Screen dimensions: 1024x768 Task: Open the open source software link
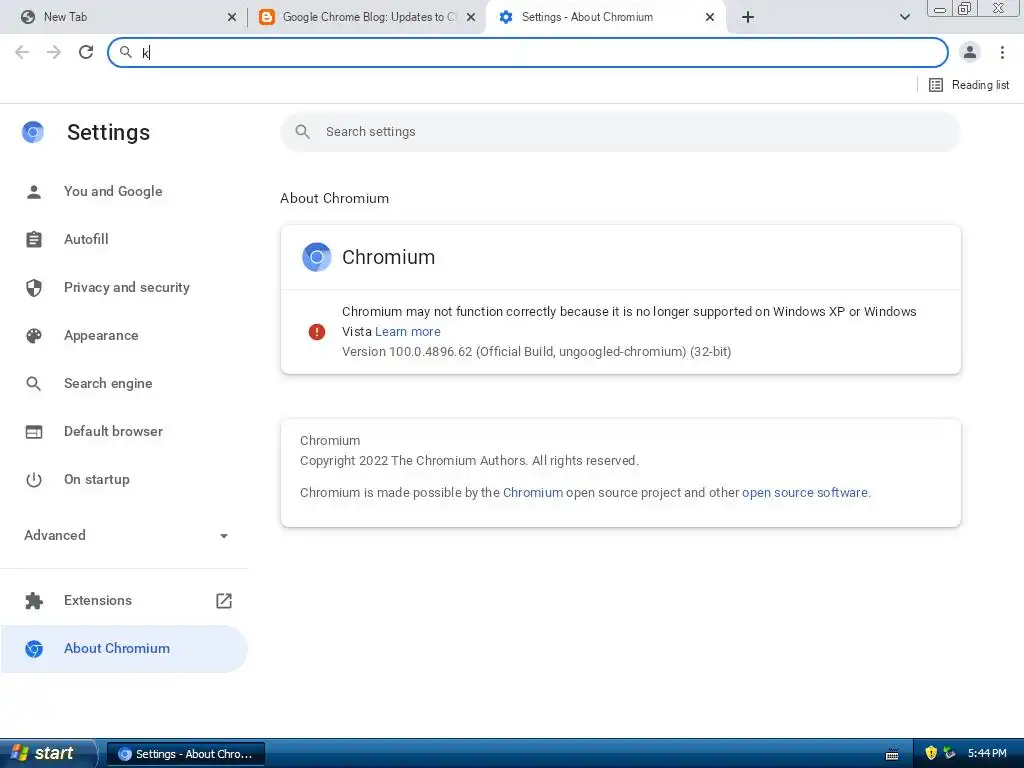pyautogui.click(x=805, y=492)
